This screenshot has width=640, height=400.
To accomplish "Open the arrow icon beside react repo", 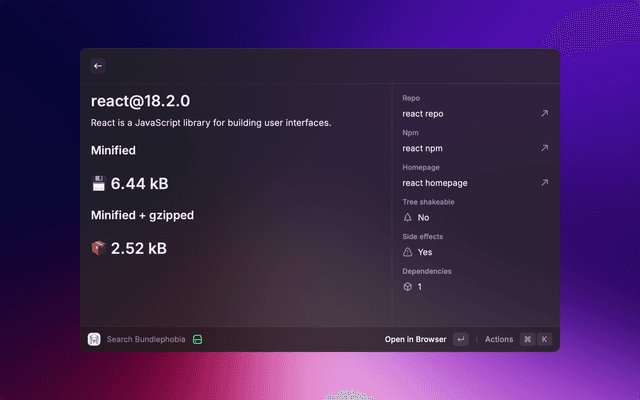I will click(544, 114).
